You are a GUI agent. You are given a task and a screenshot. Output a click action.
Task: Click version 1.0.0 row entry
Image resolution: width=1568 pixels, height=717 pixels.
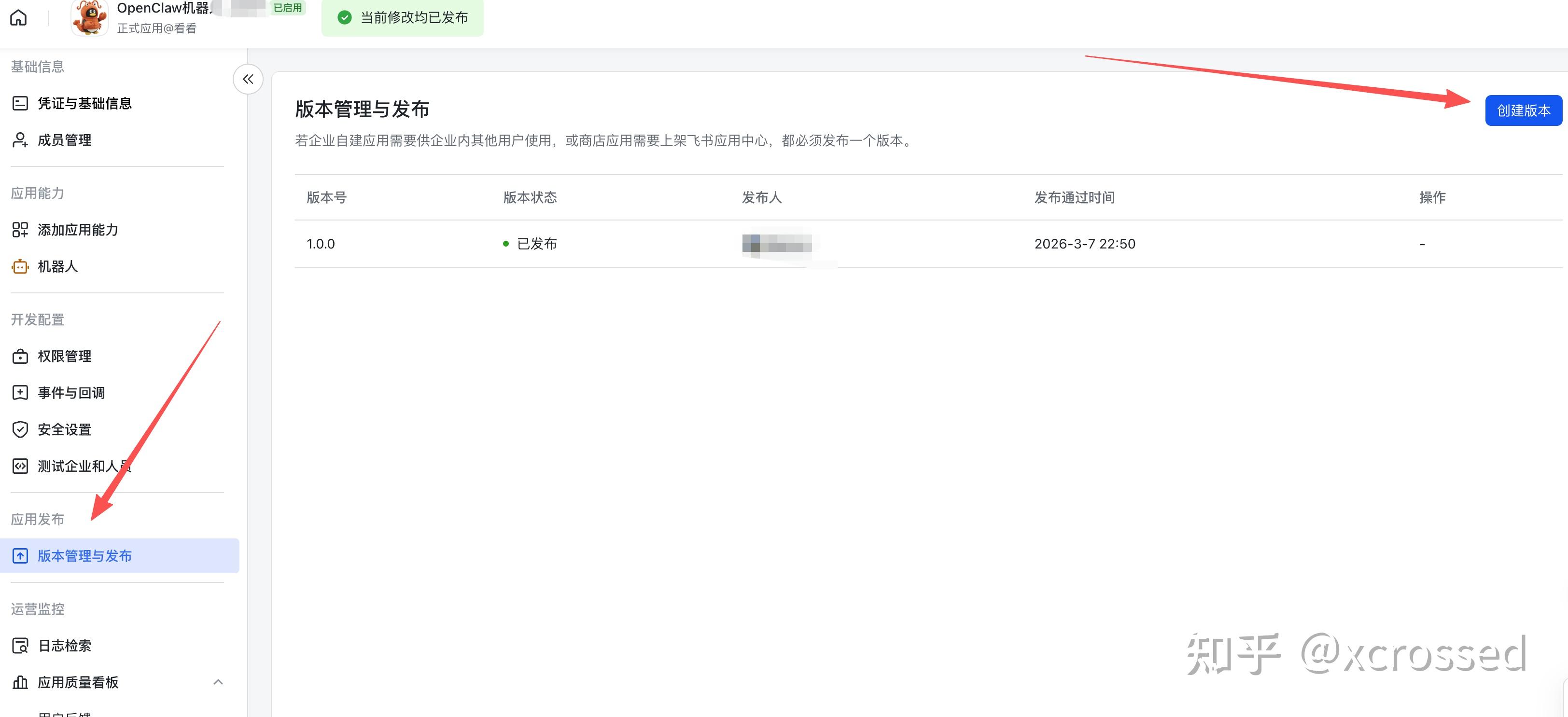pos(321,244)
